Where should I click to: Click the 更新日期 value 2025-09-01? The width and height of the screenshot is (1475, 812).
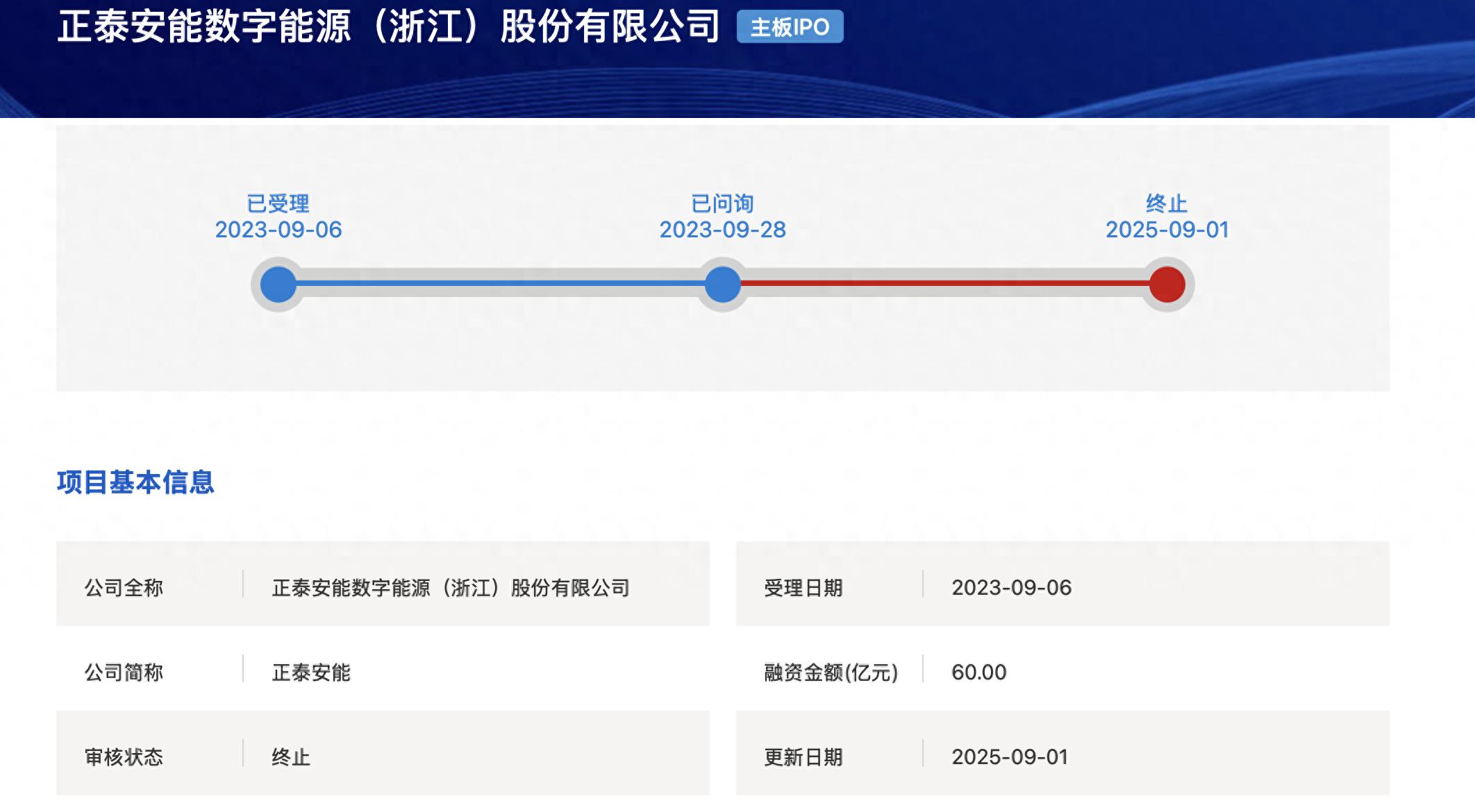1010,757
